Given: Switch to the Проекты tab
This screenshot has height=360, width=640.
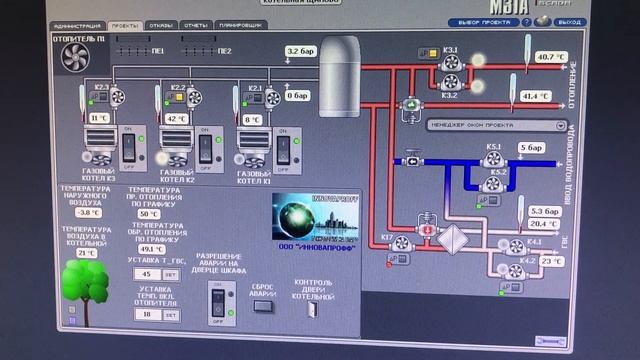Looking at the screenshot, I should tap(125, 26).
